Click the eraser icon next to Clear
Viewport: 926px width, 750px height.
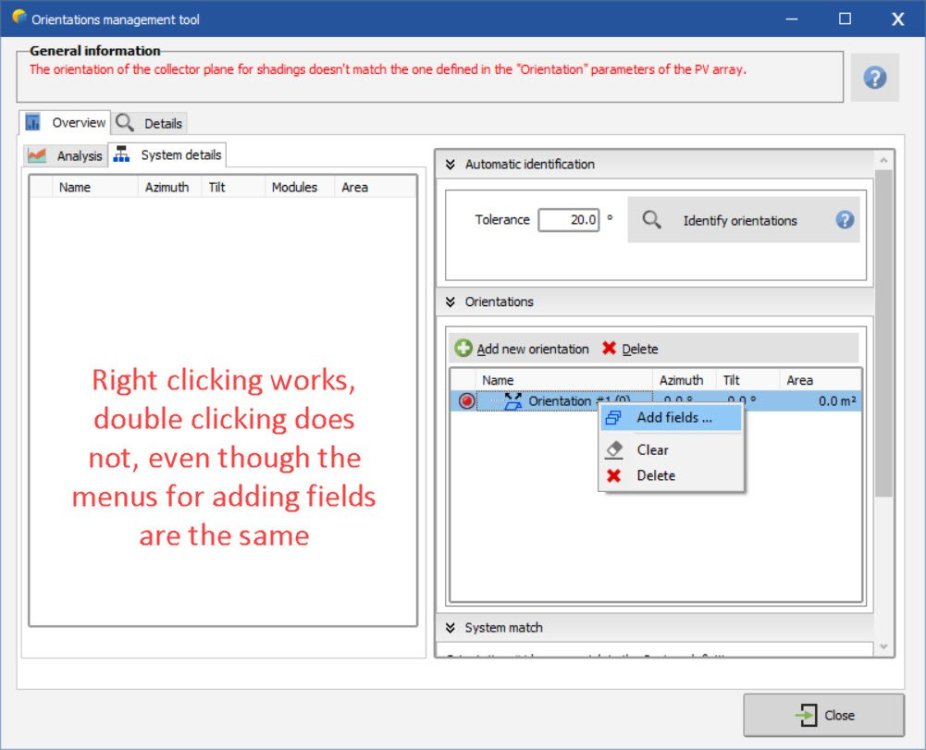614,450
